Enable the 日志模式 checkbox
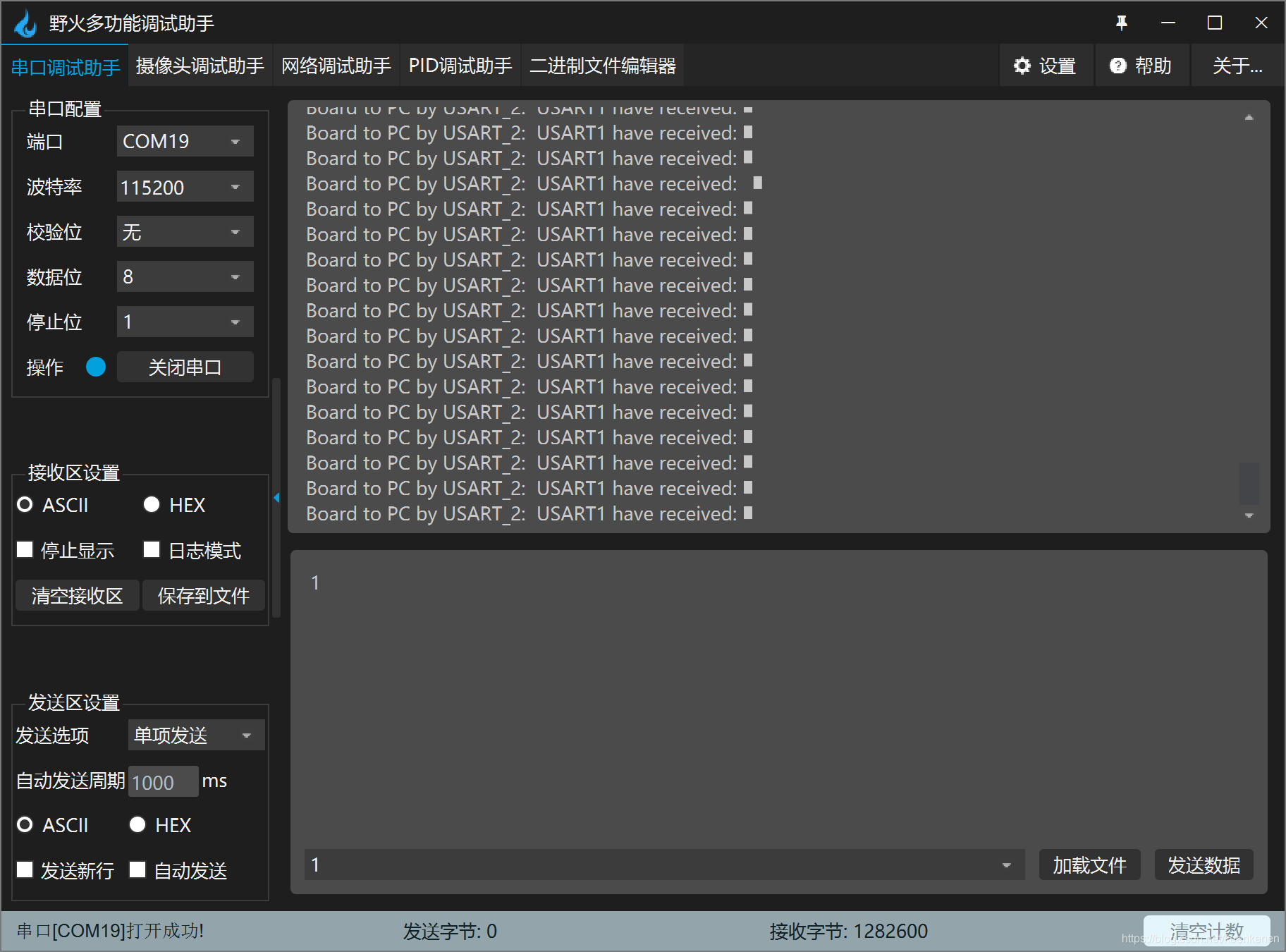Screen dimensions: 1286x952 152,549
